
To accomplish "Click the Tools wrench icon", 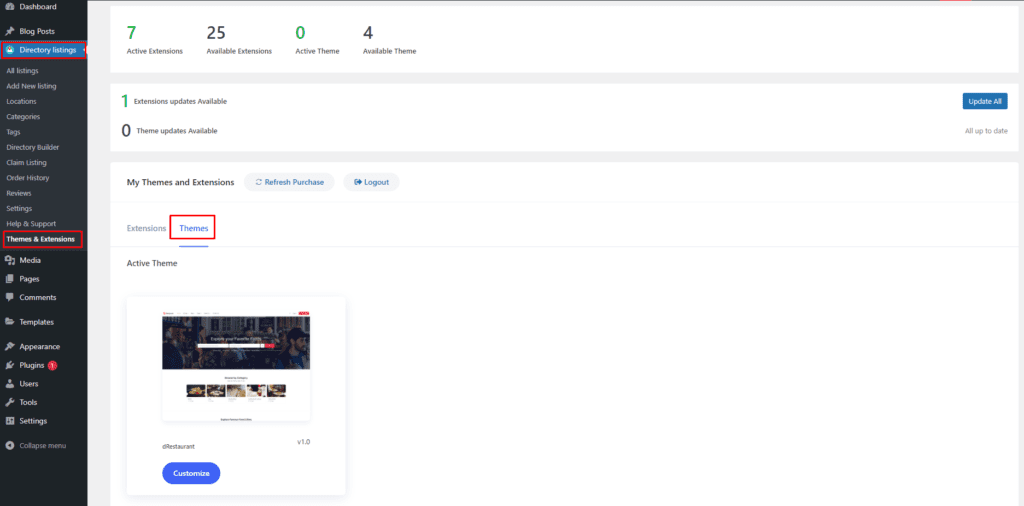I will point(10,402).
